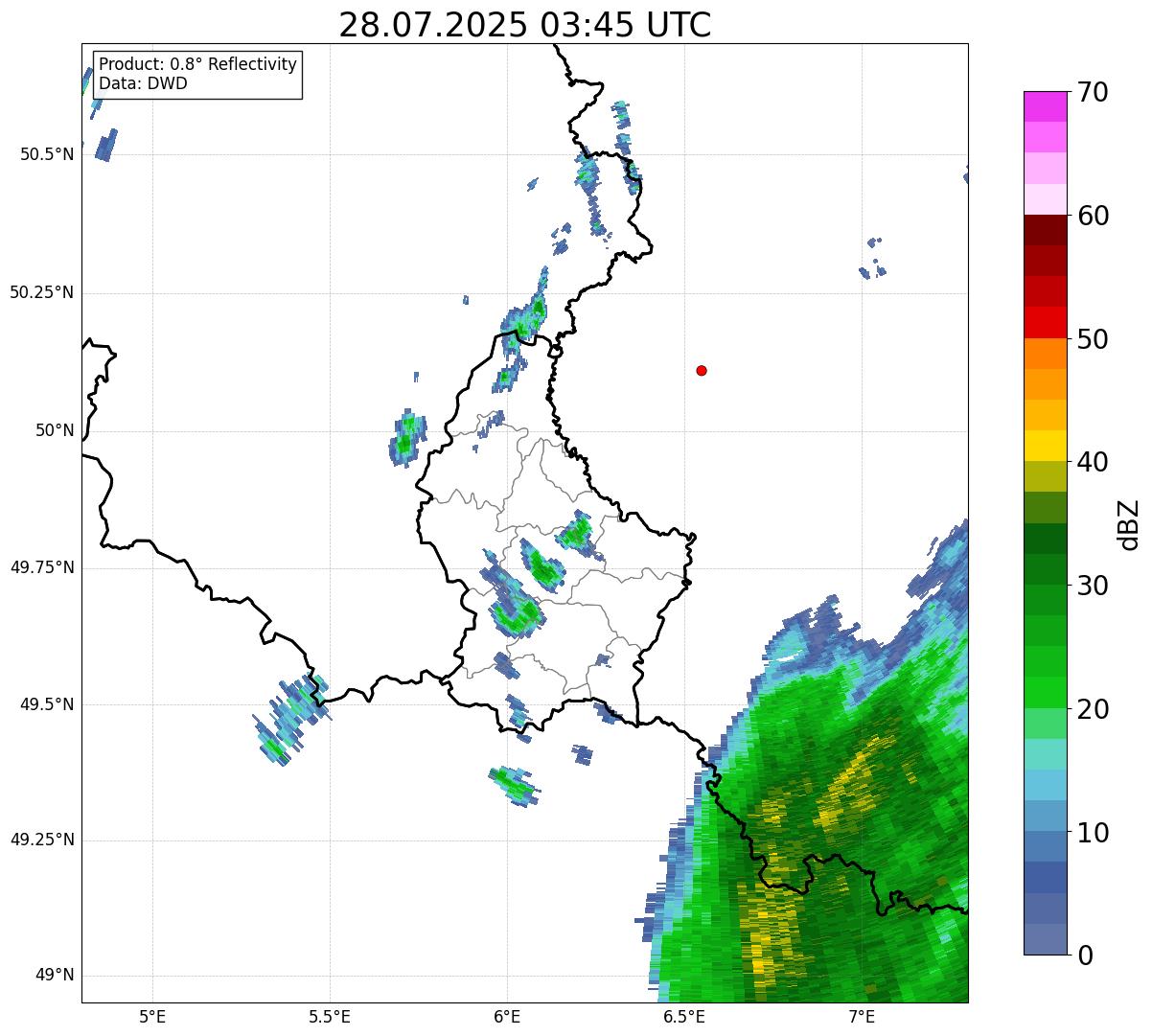The image size is (1152, 1036).
Task: Click the colorbar value 70
Action: pyautogui.click(x=1093, y=92)
